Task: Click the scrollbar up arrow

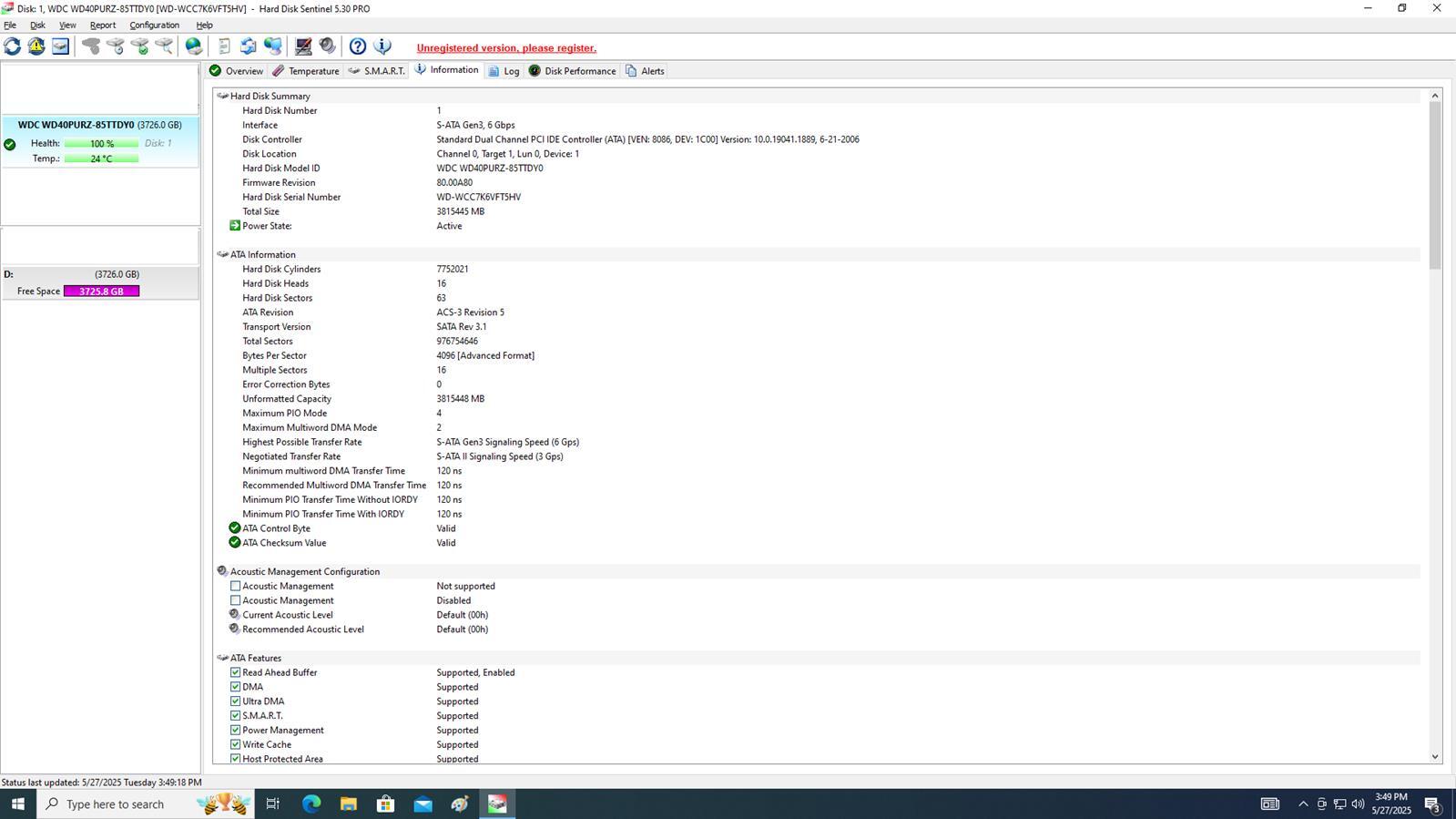Action: coord(1435,96)
